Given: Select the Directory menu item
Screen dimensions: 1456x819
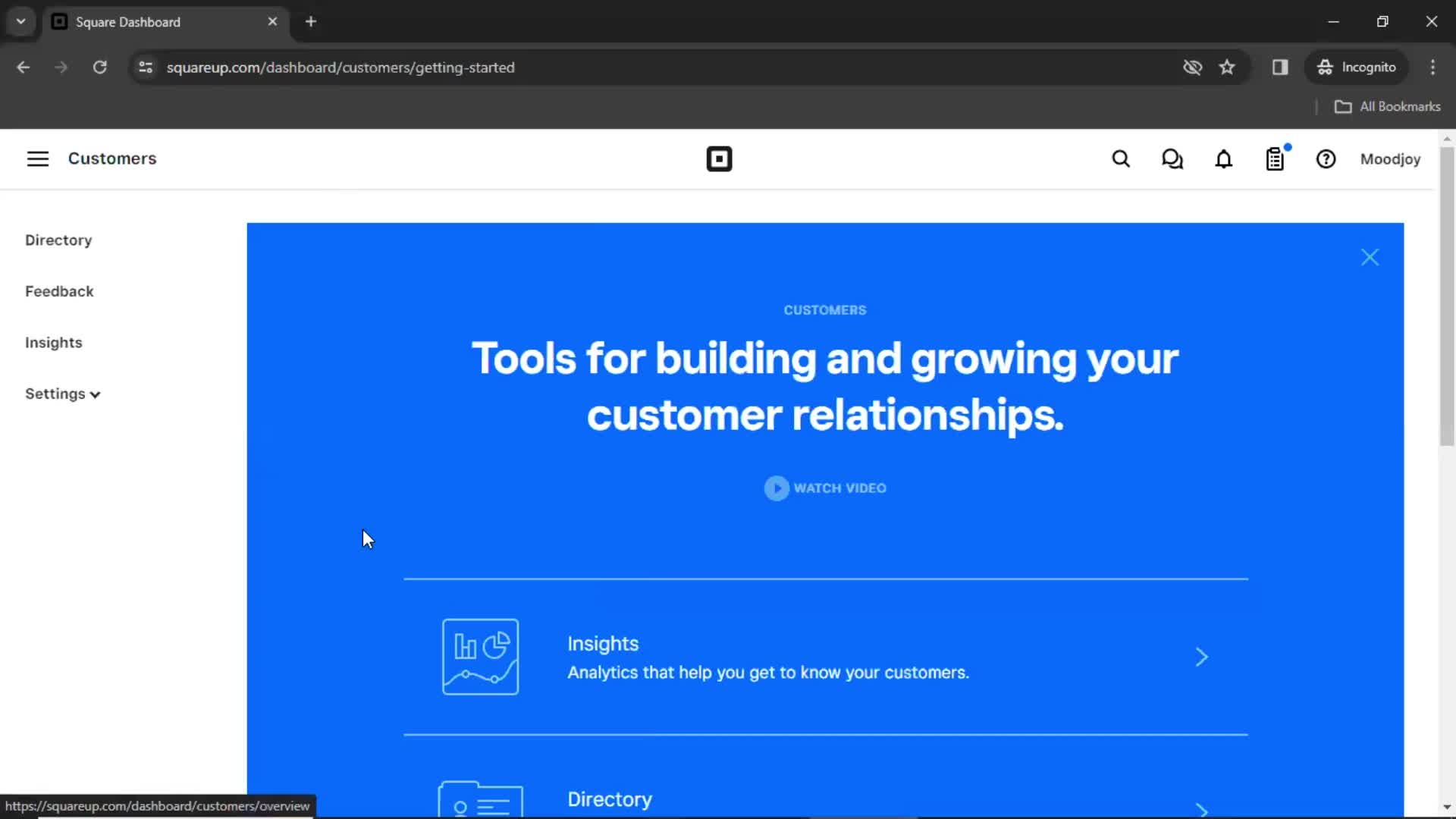Looking at the screenshot, I should pyautogui.click(x=58, y=239).
